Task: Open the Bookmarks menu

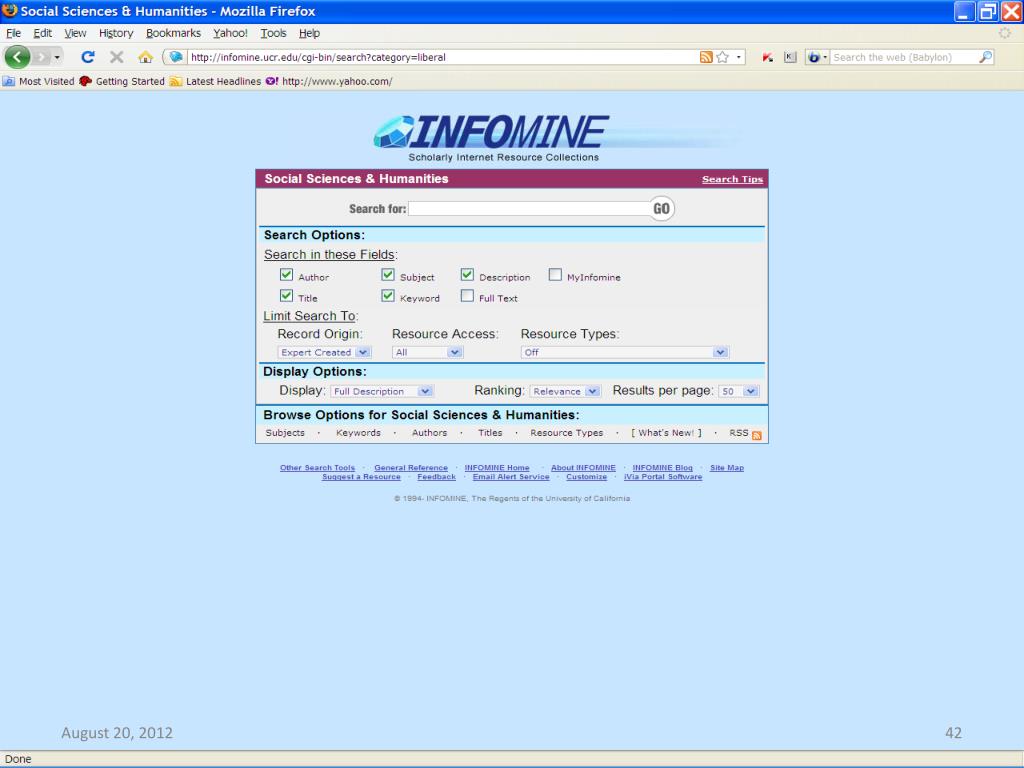Action: pyautogui.click(x=174, y=33)
